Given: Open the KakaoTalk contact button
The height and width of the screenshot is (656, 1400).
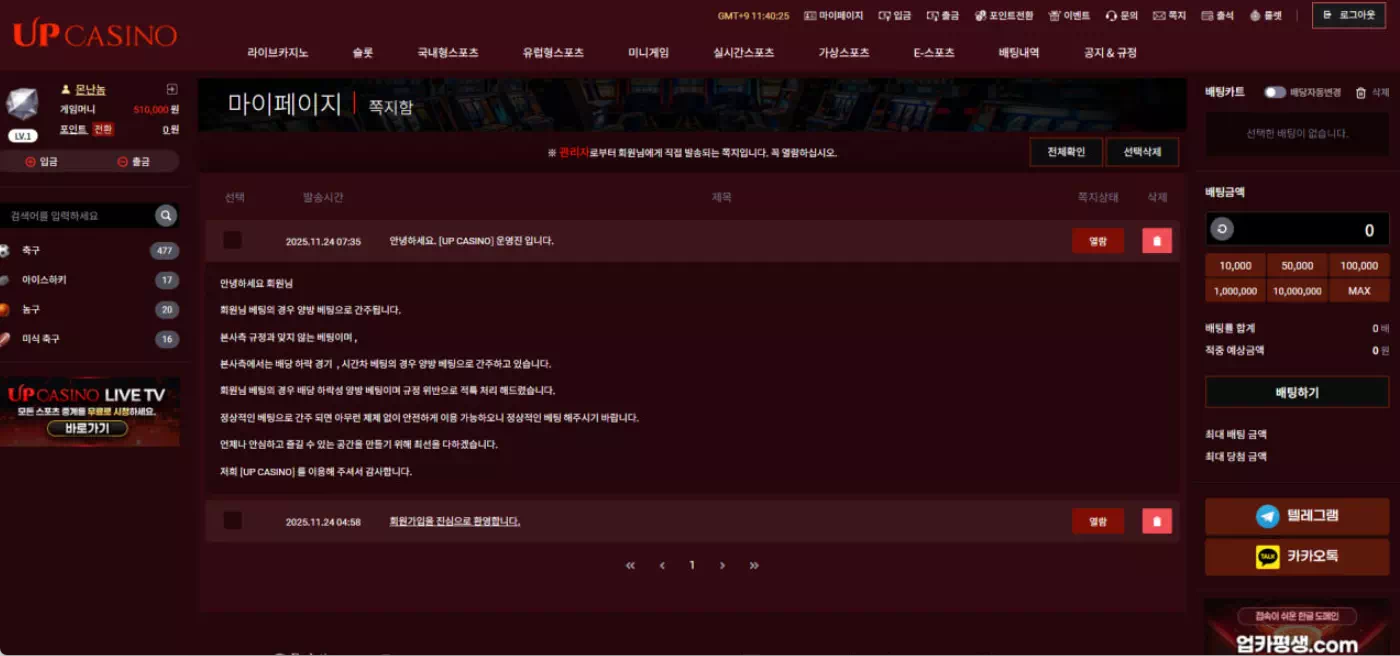Looking at the screenshot, I should (1296, 556).
